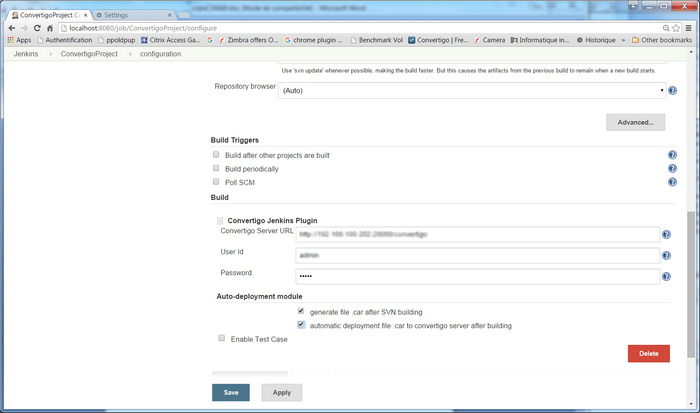Close the ConvertigoProject tab
The height and width of the screenshot is (413, 700).
86,15
